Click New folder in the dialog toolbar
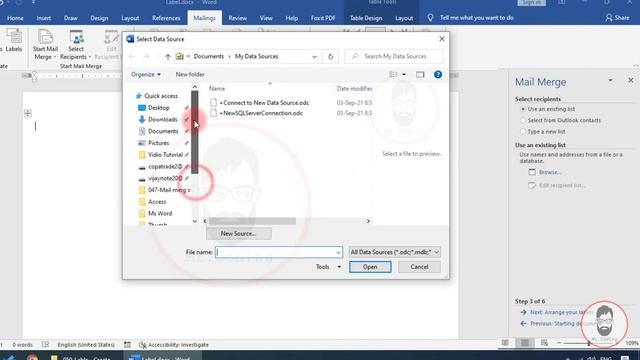Viewport: 640px width, 360px height. click(190, 75)
